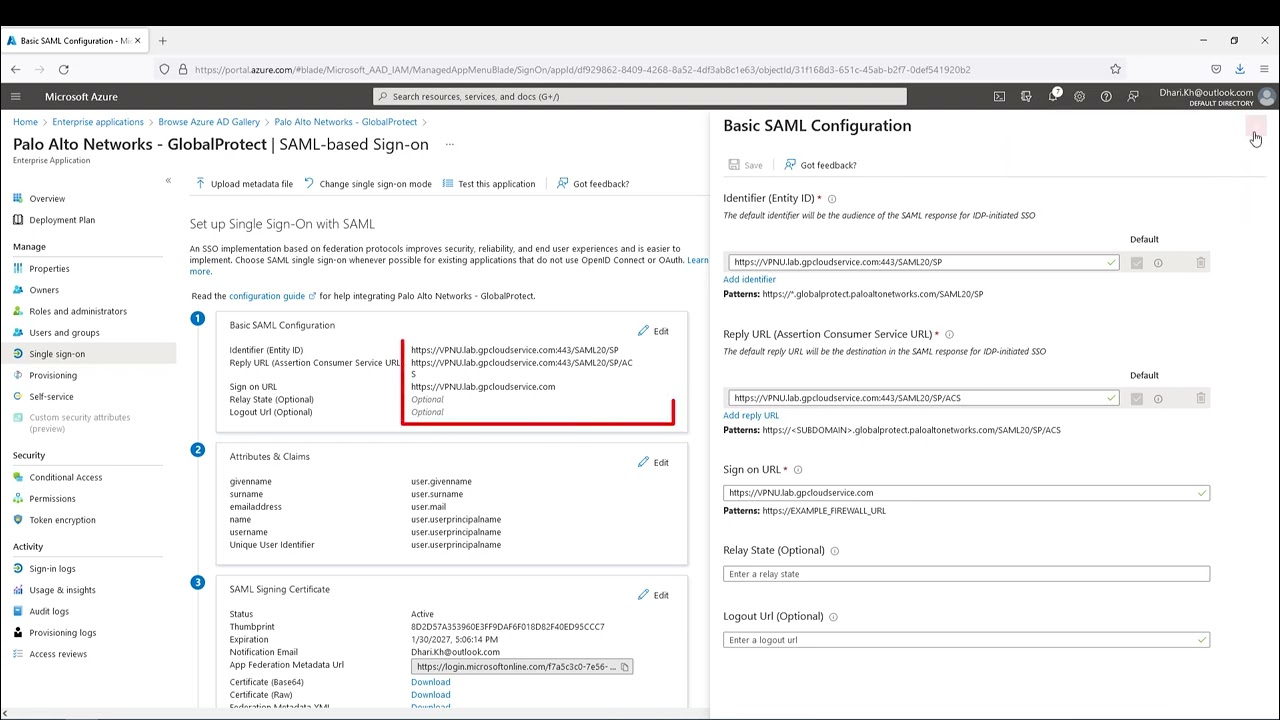Screen dimensions: 1280x720
Task: Click the Reply URL input field
Action: (x=924, y=398)
